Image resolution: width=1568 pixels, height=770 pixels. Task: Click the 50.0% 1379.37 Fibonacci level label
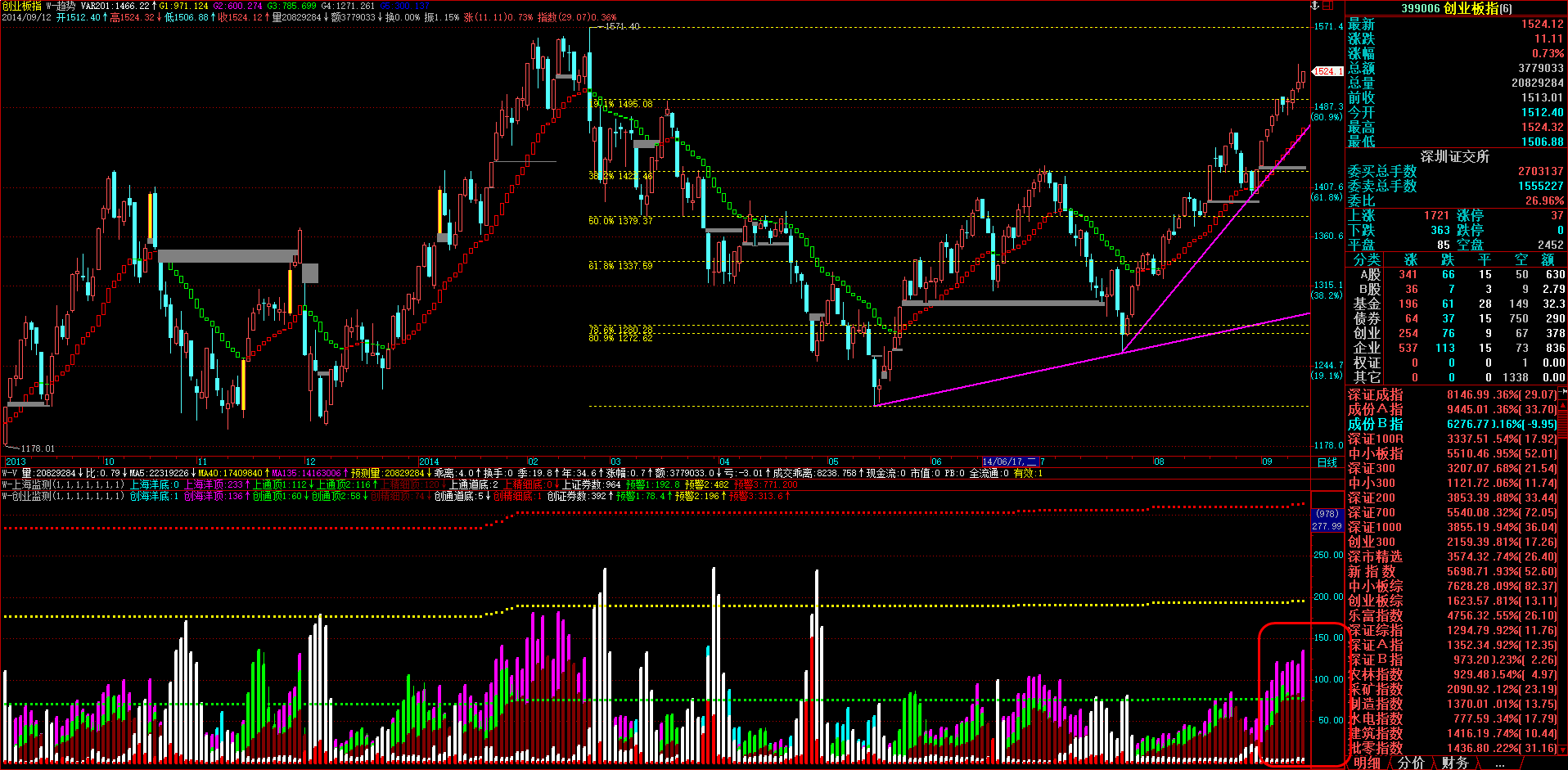click(x=620, y=221)
